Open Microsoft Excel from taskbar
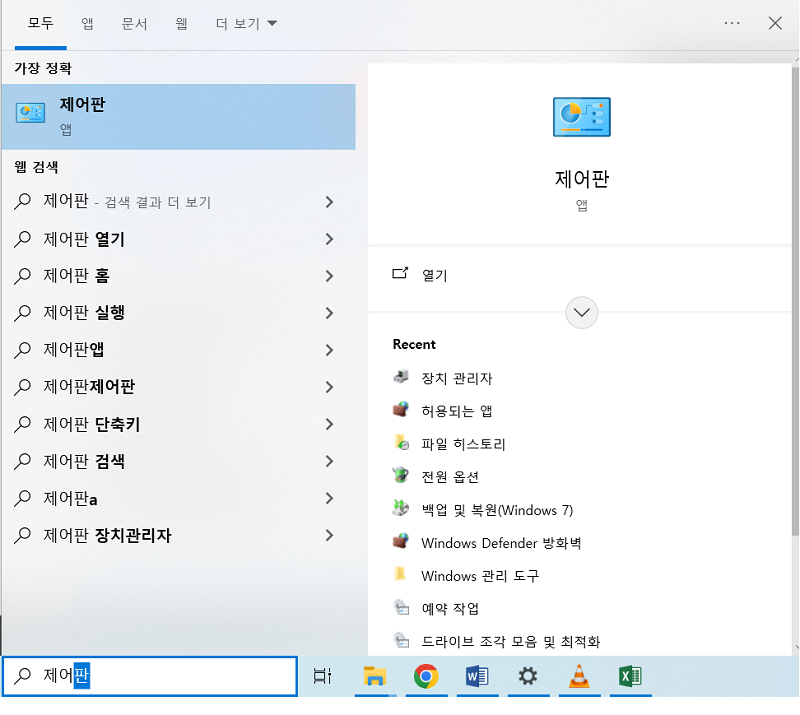800x715 pixels. point(631,677)
